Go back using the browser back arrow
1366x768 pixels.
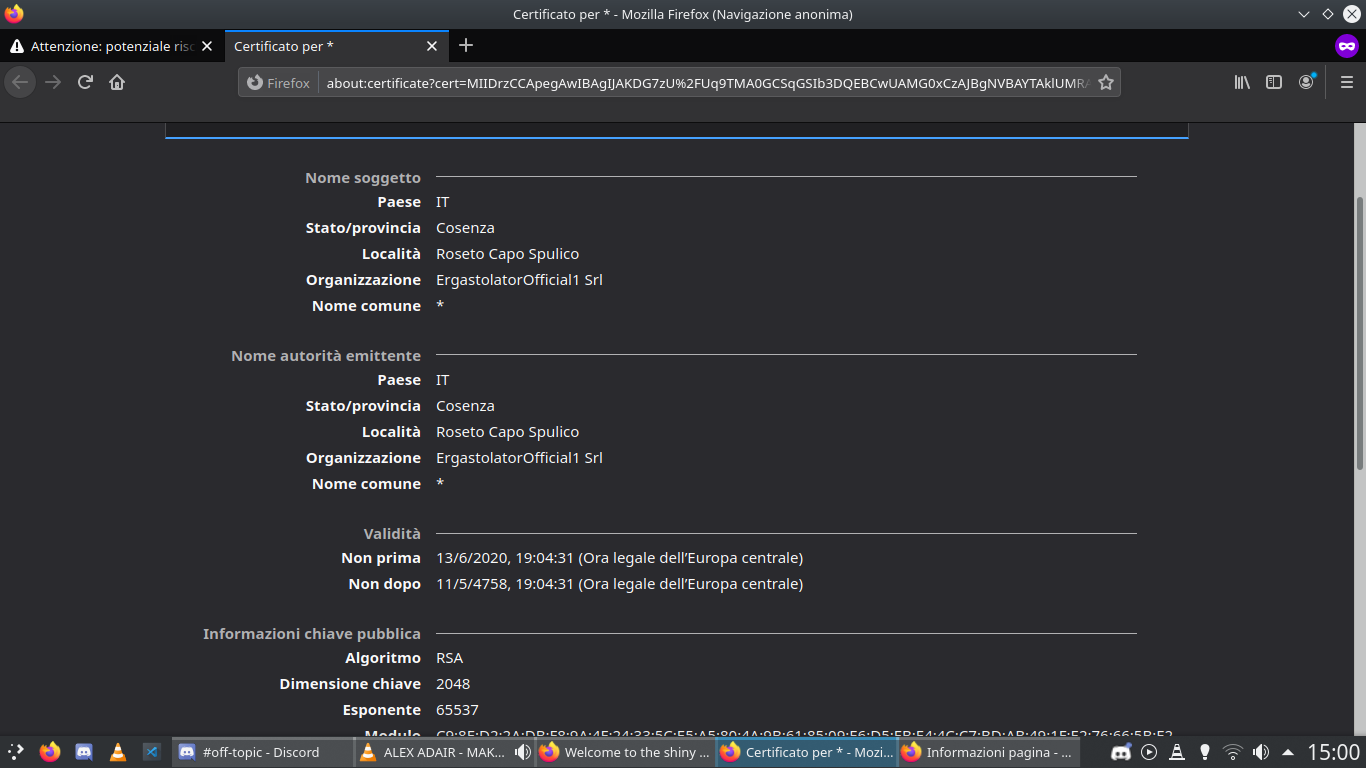[x=20, y=82]
